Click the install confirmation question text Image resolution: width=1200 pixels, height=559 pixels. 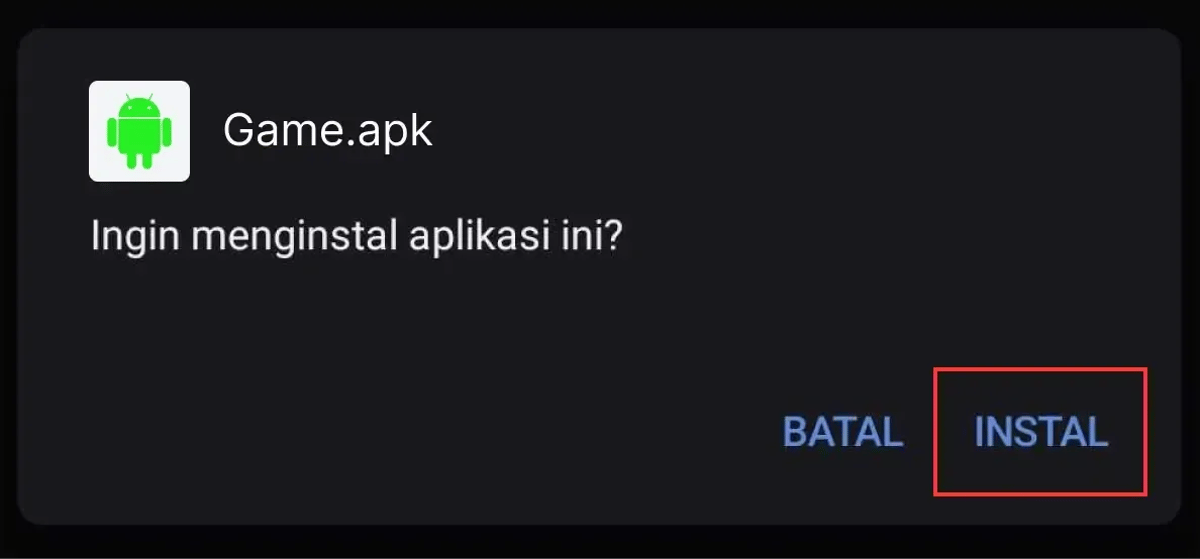click(x=355, y=238)
